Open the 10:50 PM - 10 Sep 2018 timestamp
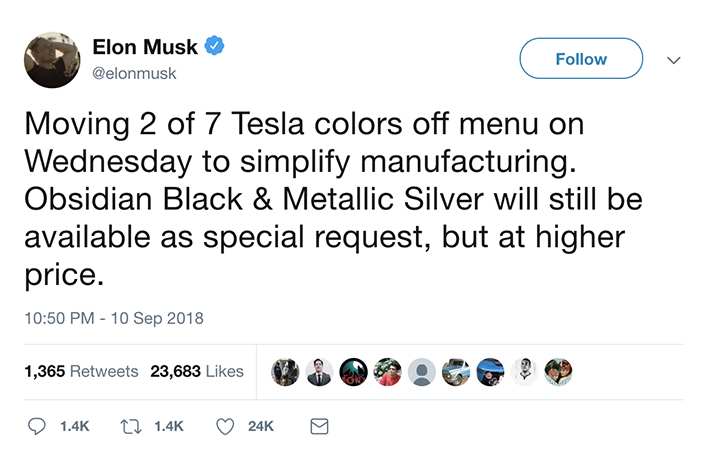706x471 pixels. (113, 319)
